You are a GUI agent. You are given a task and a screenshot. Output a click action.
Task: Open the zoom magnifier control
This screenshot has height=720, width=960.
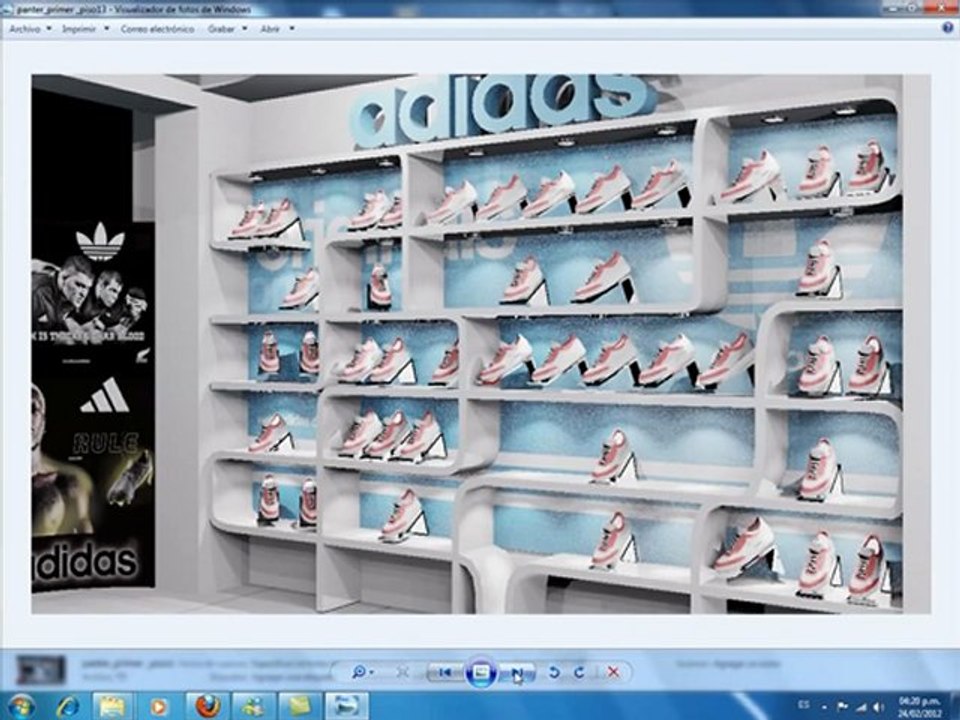(361, 672)
